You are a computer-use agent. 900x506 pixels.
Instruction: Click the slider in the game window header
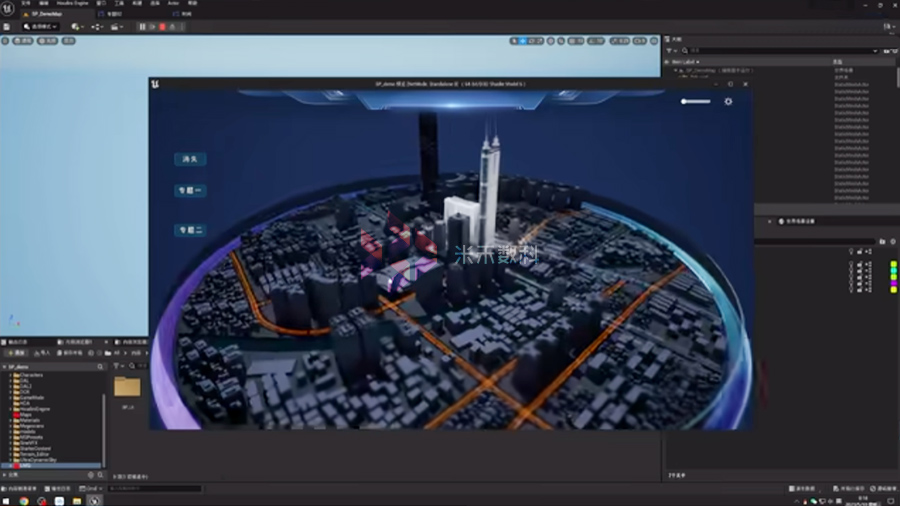tap(696, 101)
